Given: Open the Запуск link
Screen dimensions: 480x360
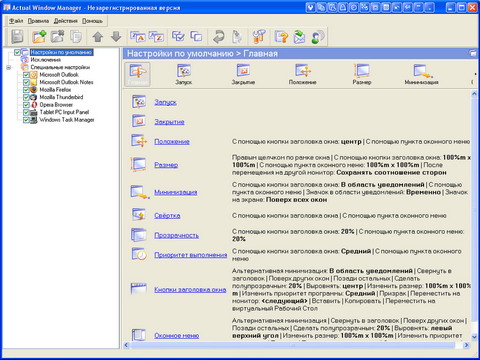Looking at the screenshot, I should point(165,102).
